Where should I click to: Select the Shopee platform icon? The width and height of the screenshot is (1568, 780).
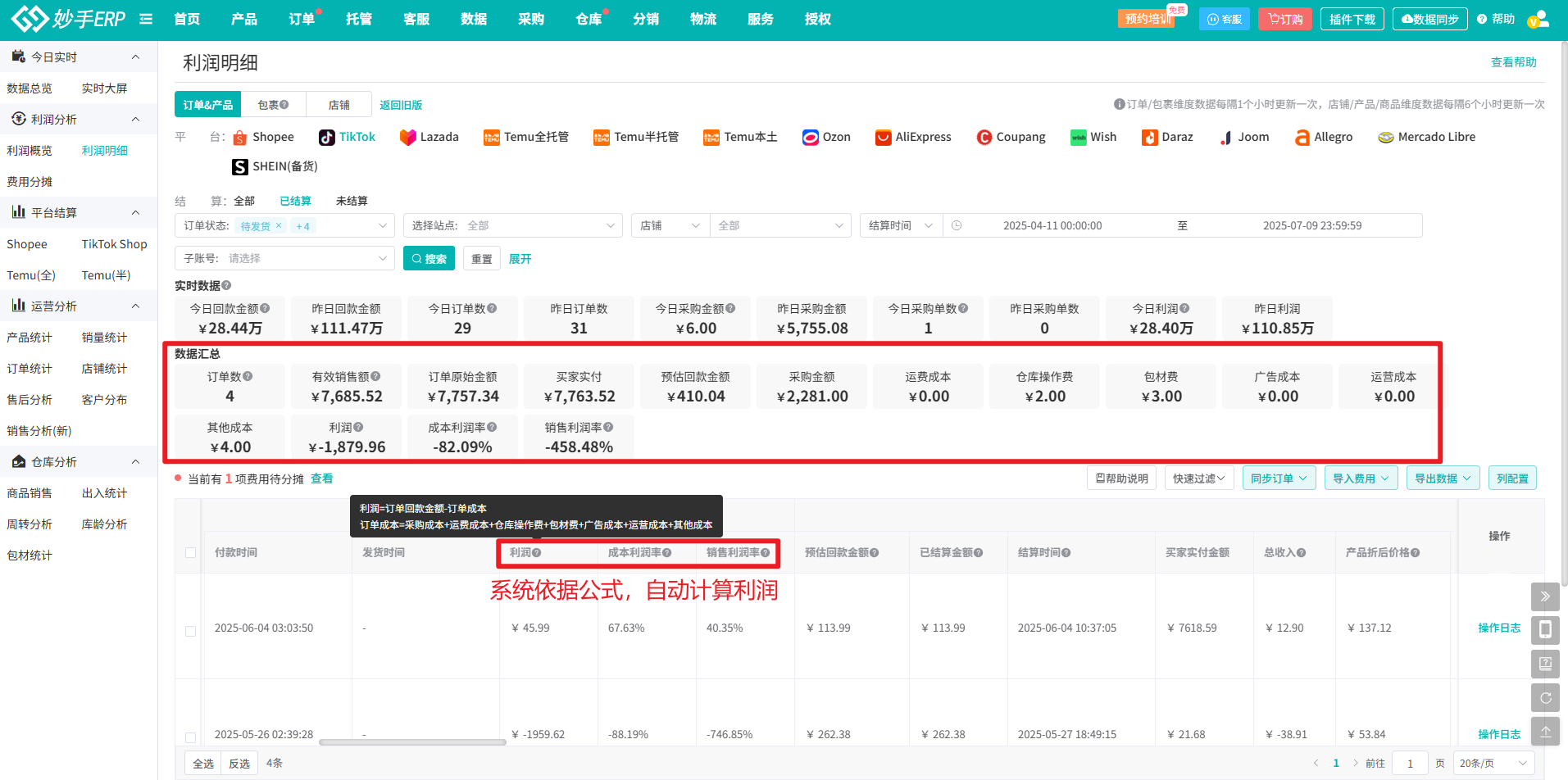240,138
